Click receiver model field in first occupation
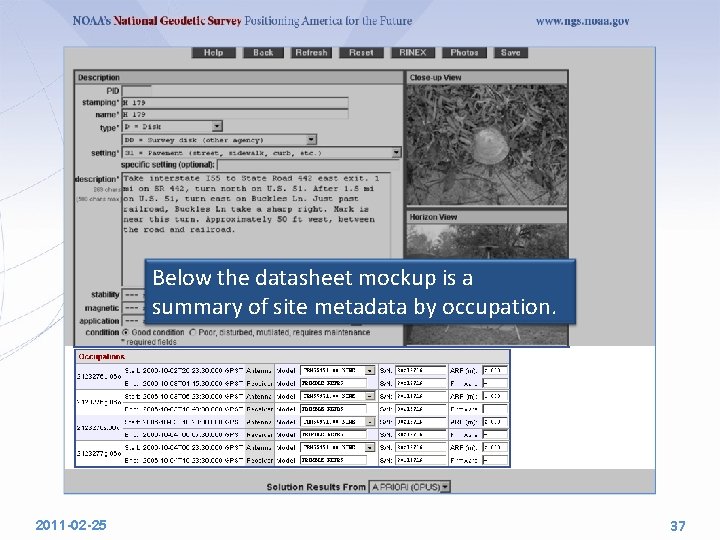Image resolution: width=720 pixels, height=540 pixels. click(x=333, y=383)
